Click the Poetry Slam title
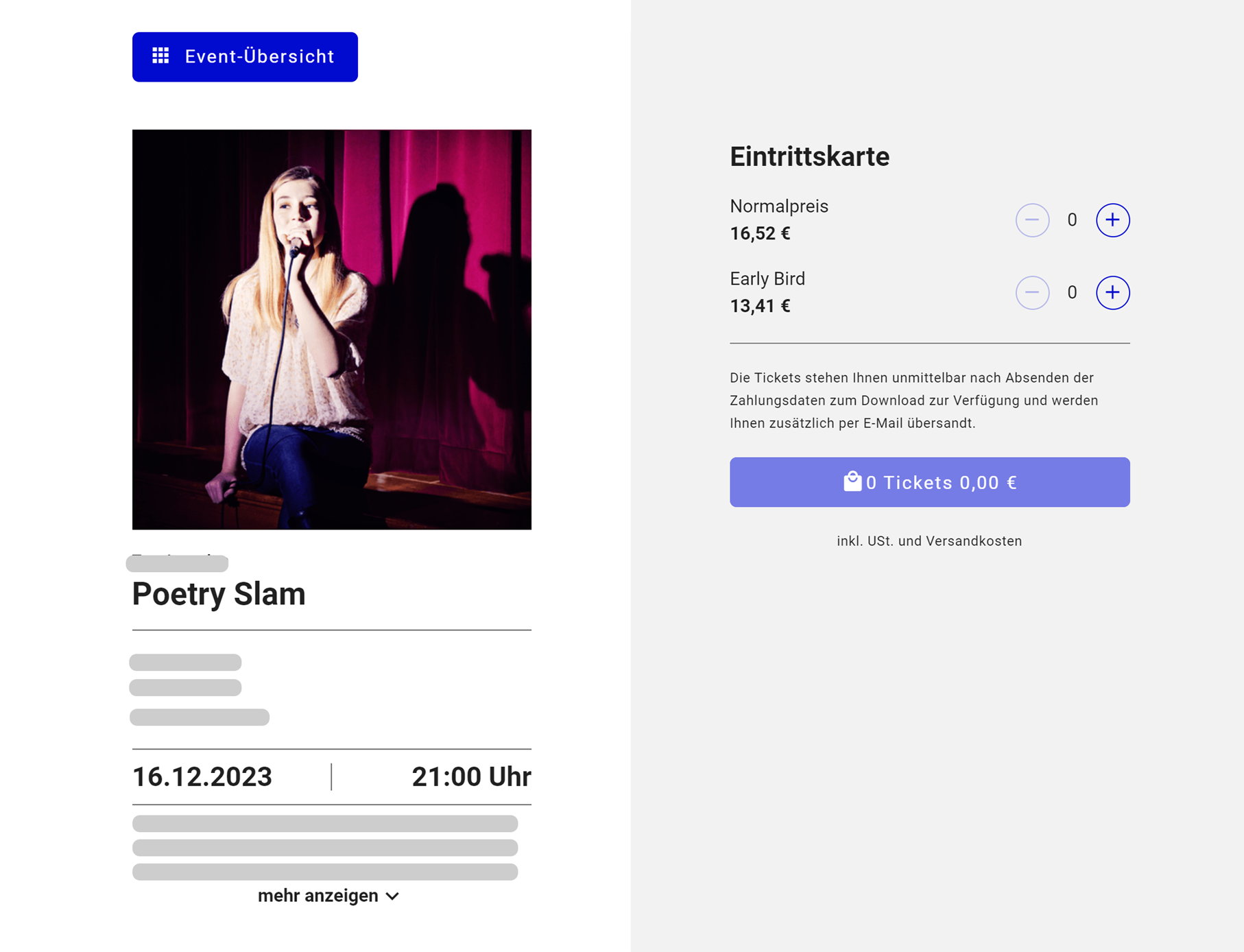Screen dimensions: 1244x952 tap(219, 594)
